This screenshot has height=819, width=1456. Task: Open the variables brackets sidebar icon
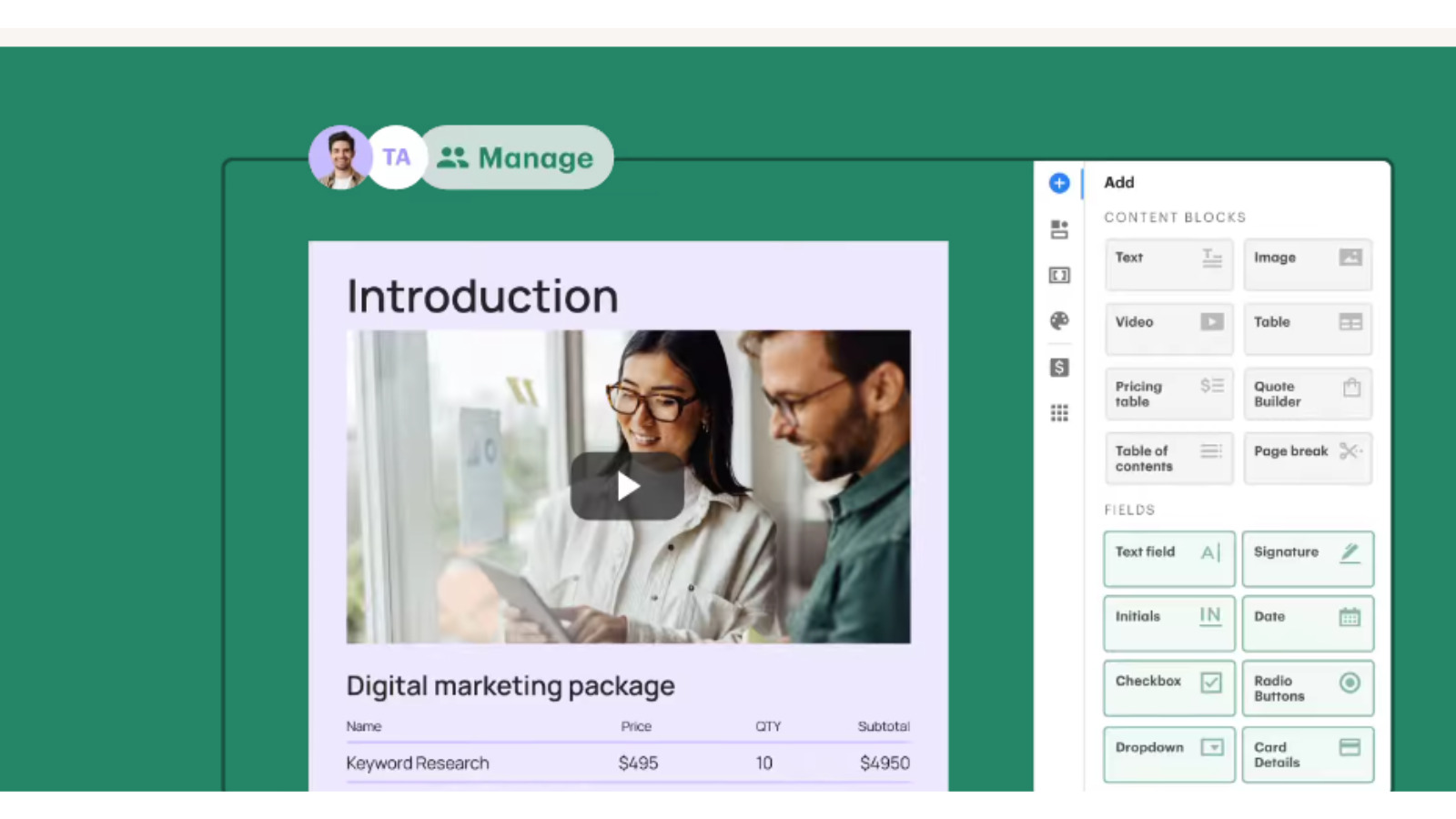[x=1059, y=275]
